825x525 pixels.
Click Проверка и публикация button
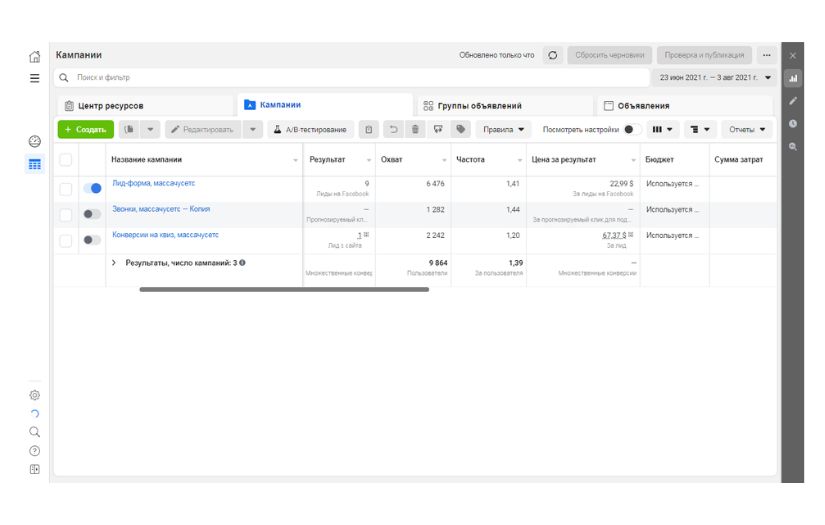704,55
